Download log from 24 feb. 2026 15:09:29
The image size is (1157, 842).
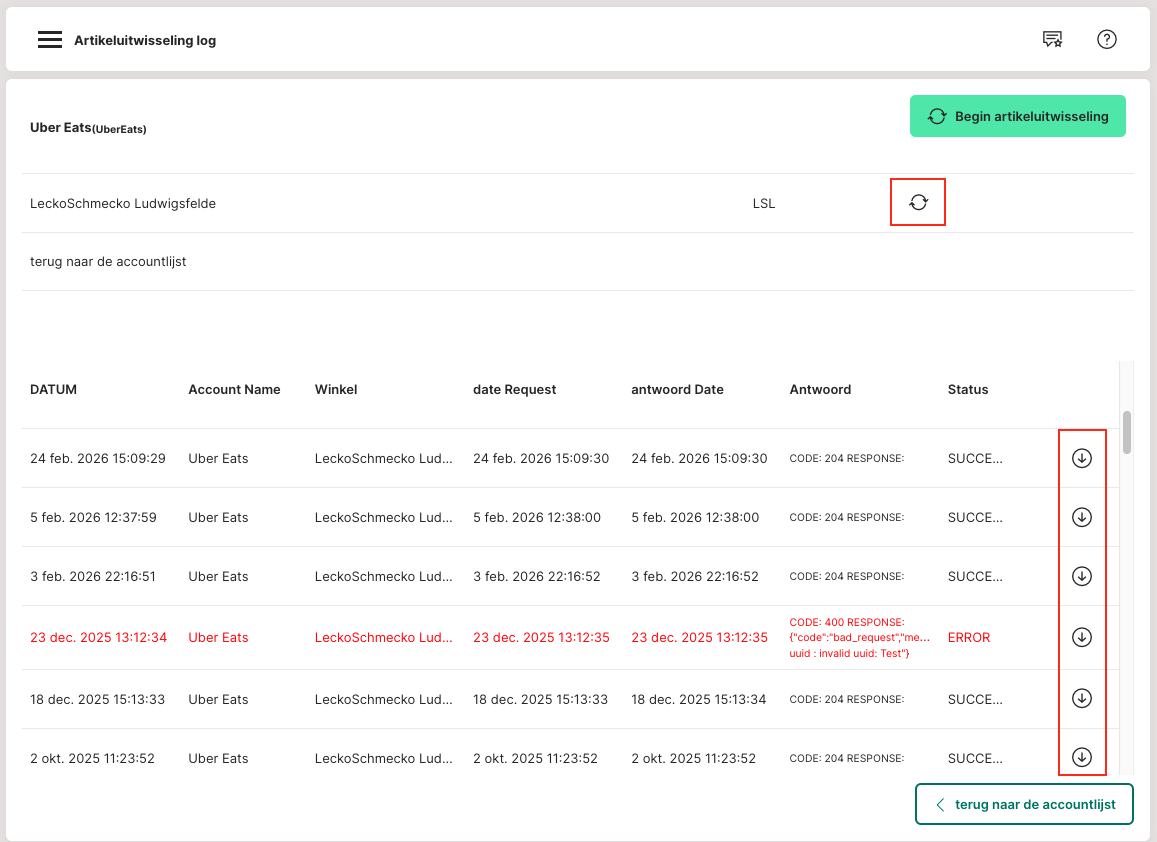click(x=1081, y=458)
